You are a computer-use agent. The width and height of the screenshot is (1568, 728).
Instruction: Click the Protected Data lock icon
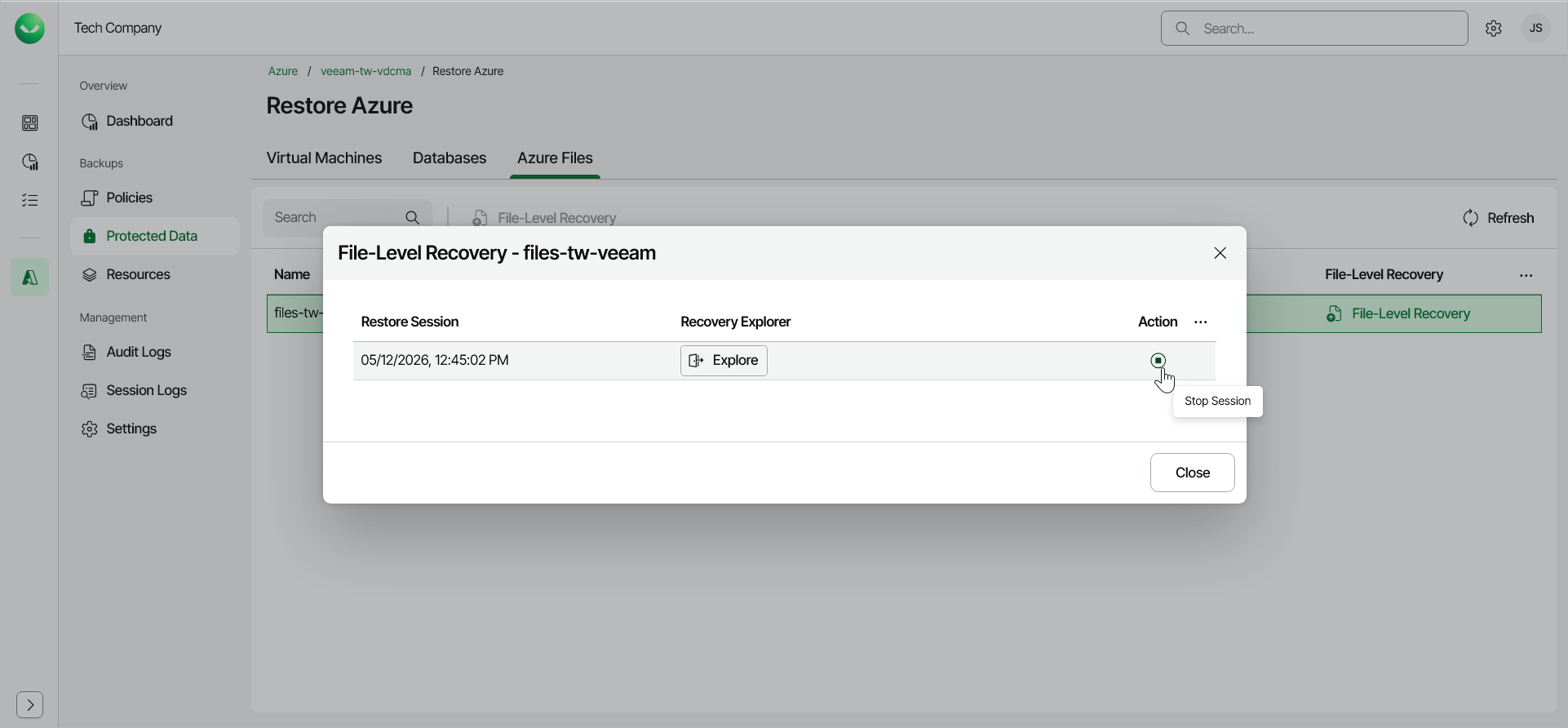click(90, 236)
